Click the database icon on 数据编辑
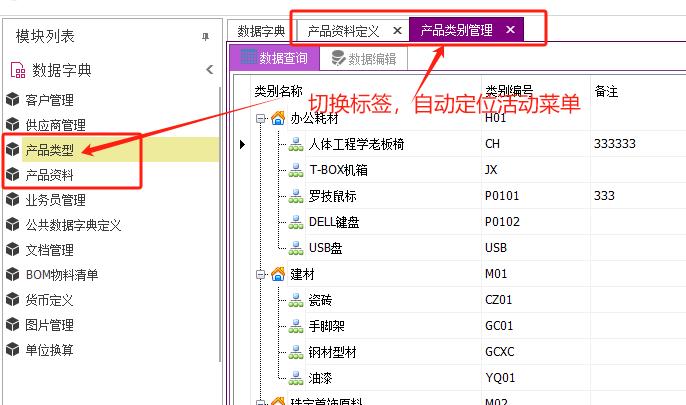686x405 pixels. click(x=338, y=58)
